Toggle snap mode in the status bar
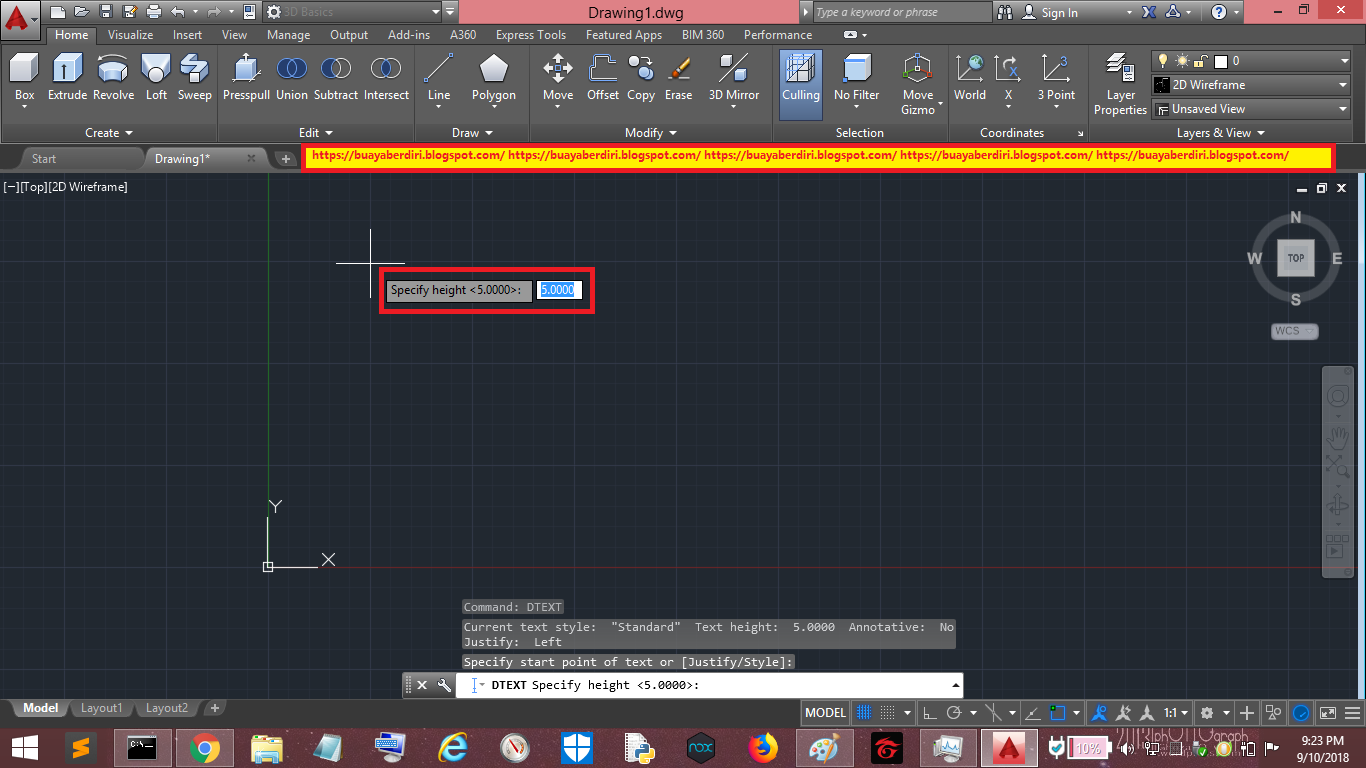This screenshot has width=1366, height=768. click(886, 712)
